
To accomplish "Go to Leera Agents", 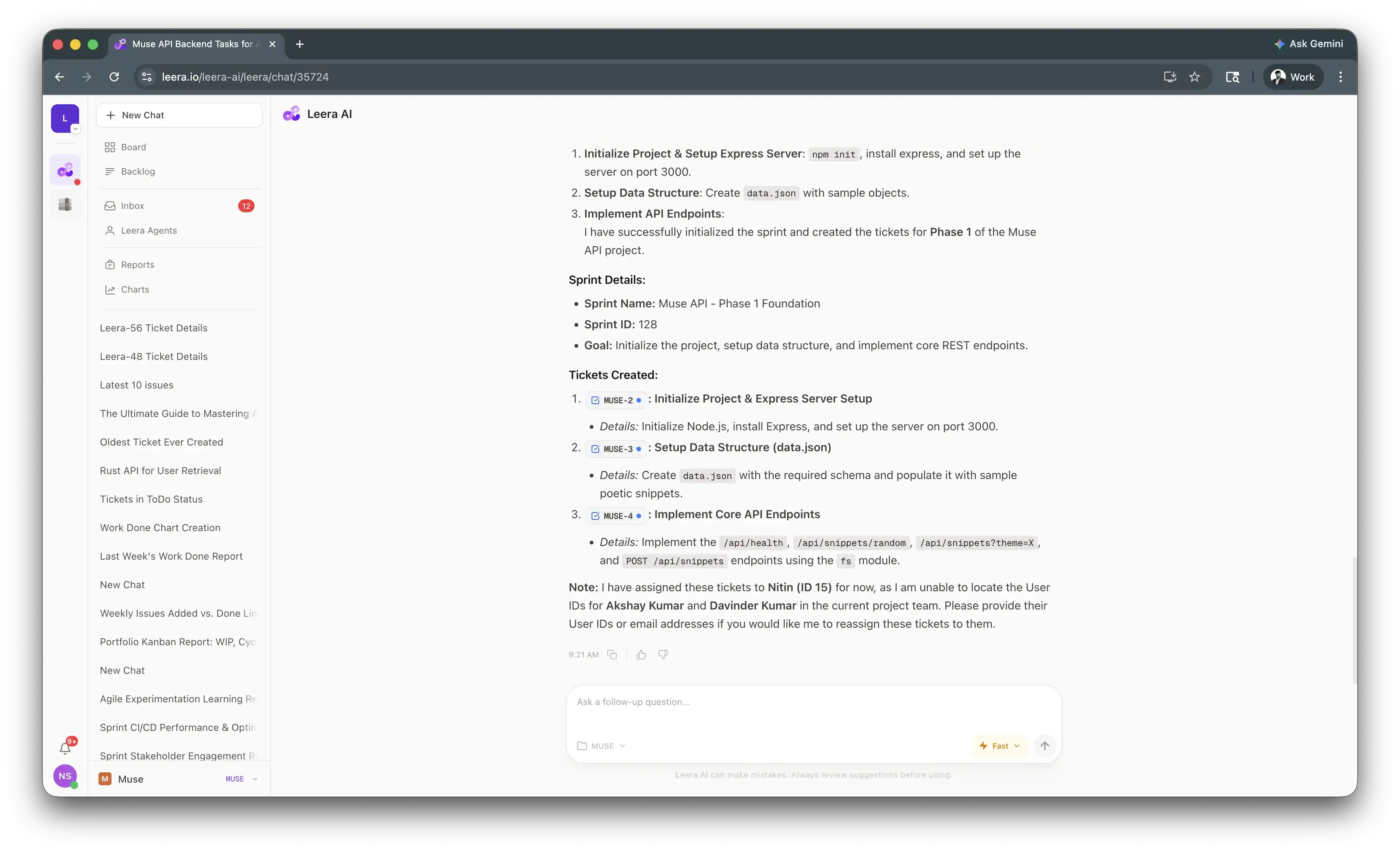I will tap(179, 231).
